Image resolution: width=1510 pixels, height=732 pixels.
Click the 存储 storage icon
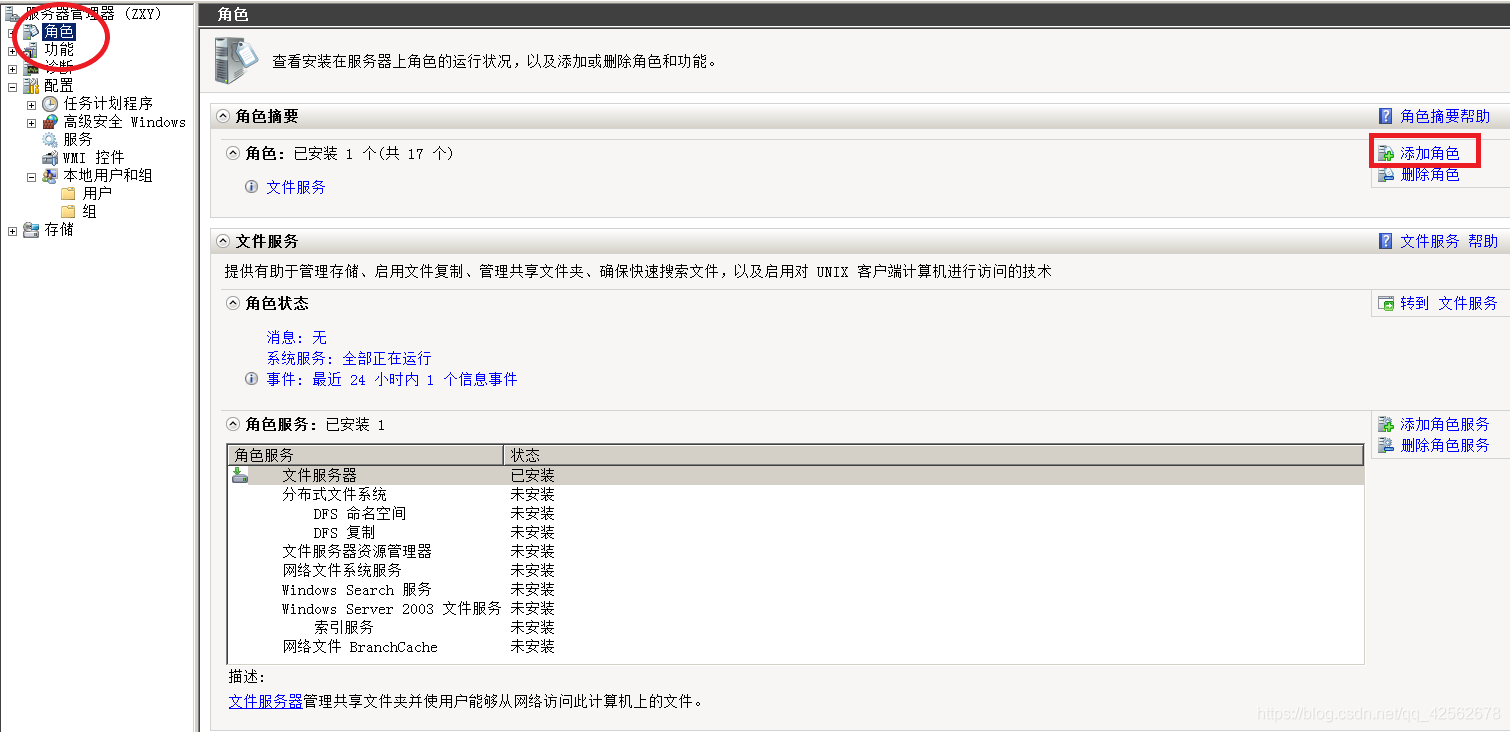coord(30,230)
